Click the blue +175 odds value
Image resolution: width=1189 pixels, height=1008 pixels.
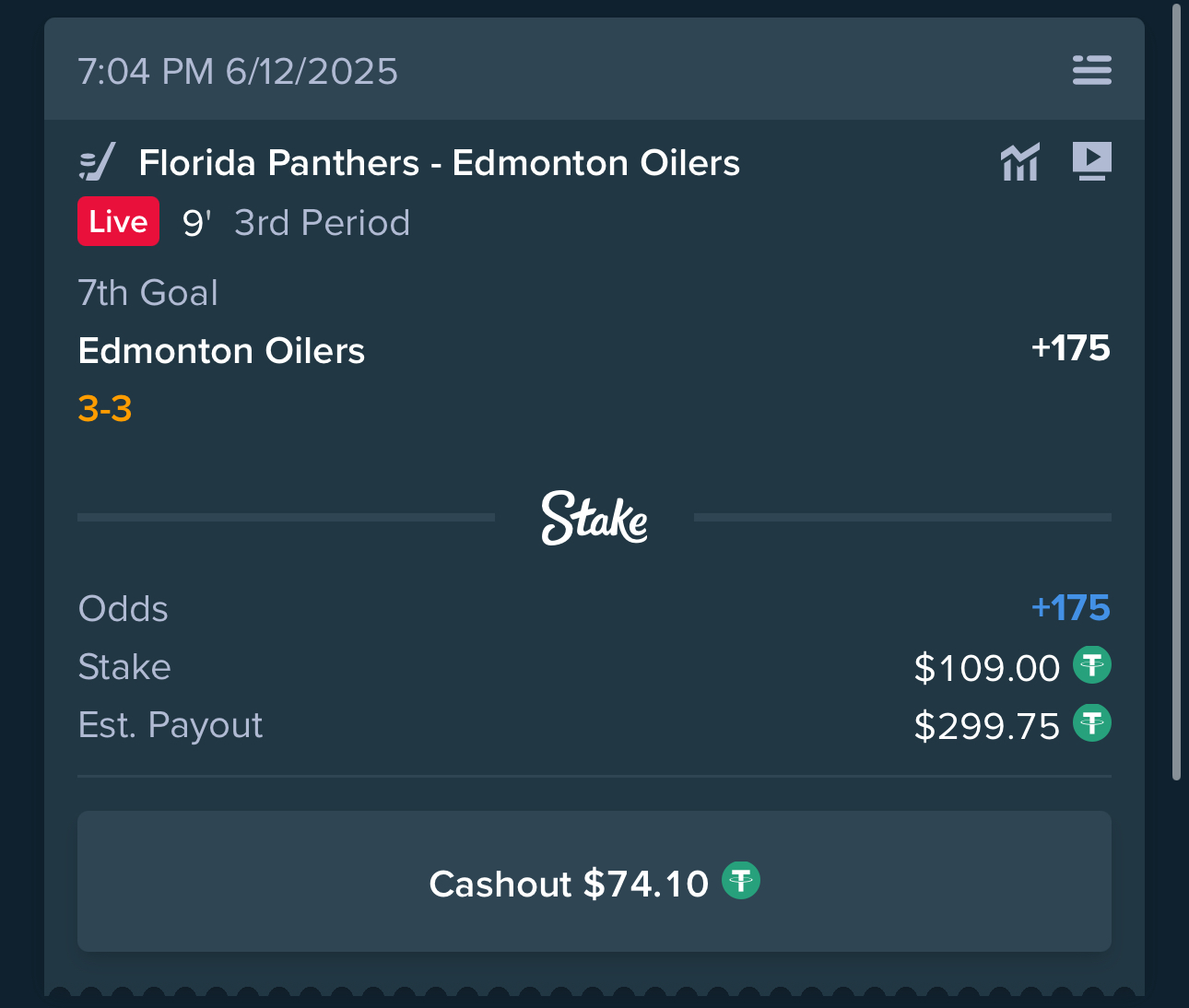click(x=1070, y=608)
